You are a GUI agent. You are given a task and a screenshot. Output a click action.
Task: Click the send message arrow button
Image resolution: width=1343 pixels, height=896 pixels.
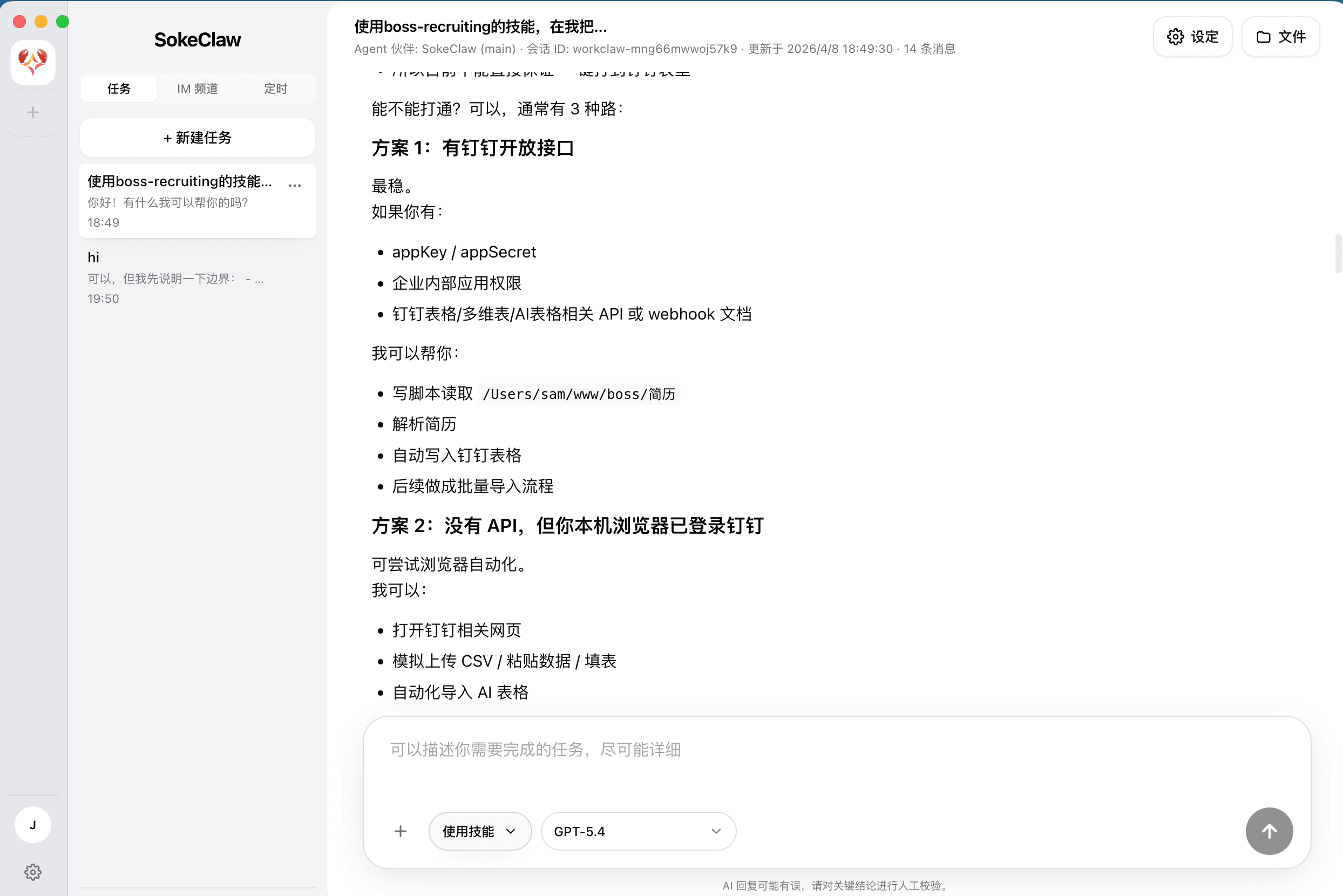(x=1269, y=831)
